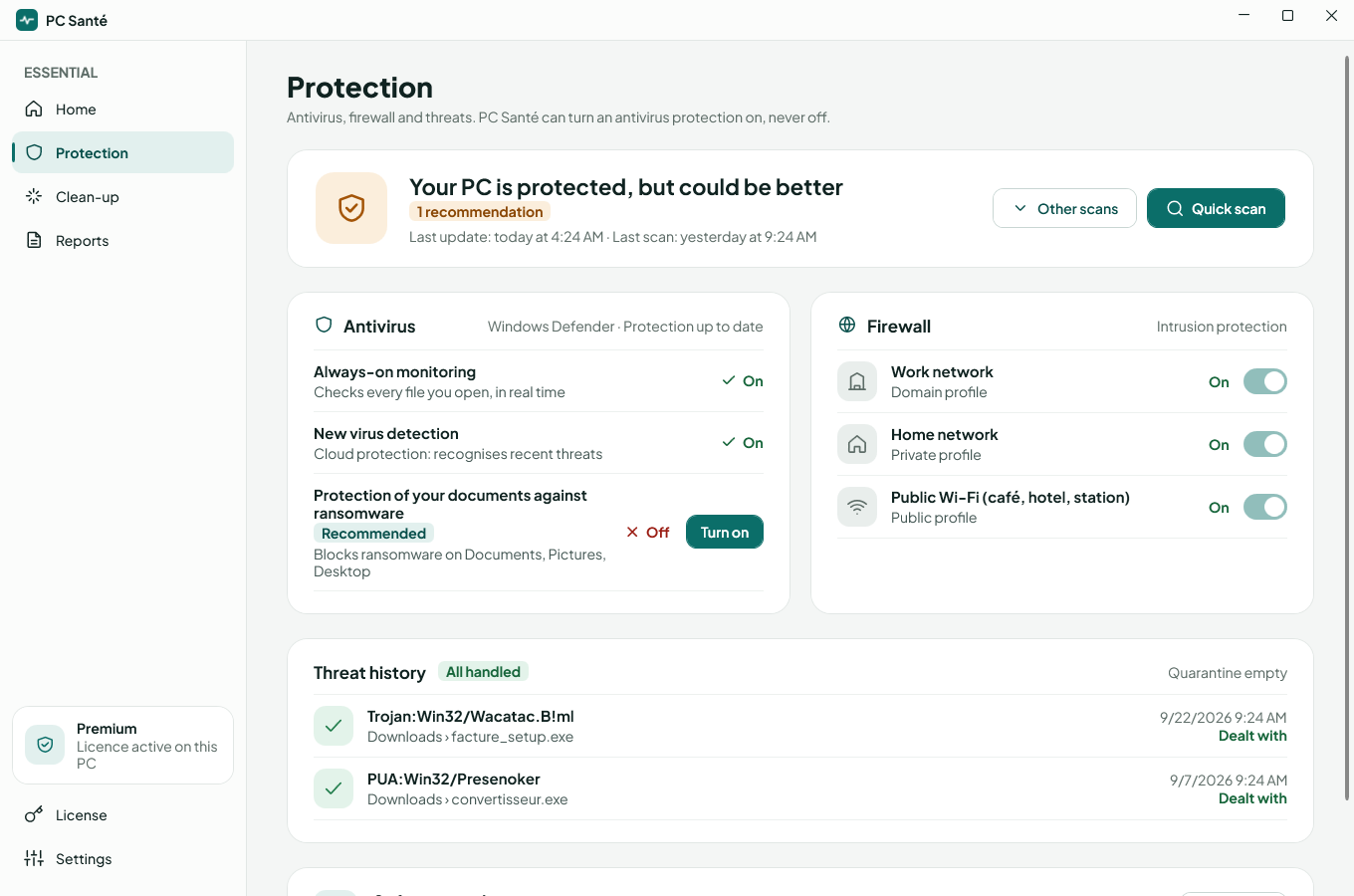Toggle the Home network firewall switch

[x=1265, y=444]
